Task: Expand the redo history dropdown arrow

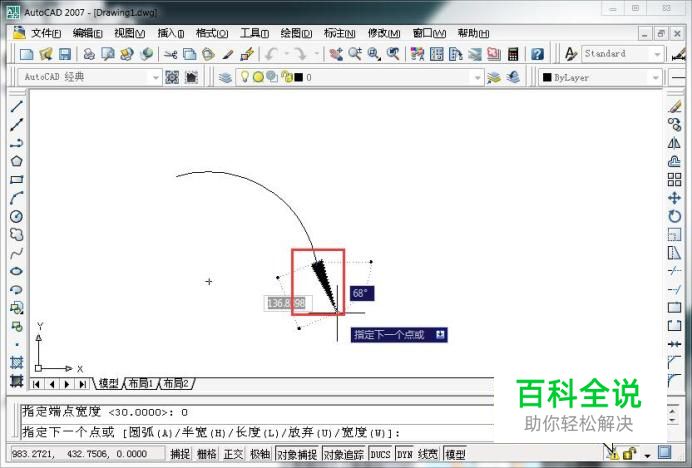Action: pos(316,53)
